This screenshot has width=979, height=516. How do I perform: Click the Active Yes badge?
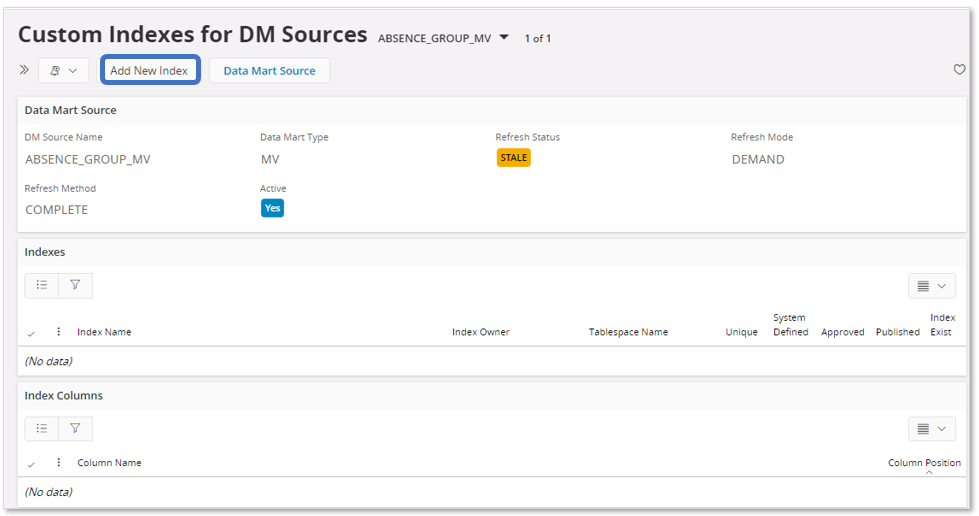coord(272,208)
